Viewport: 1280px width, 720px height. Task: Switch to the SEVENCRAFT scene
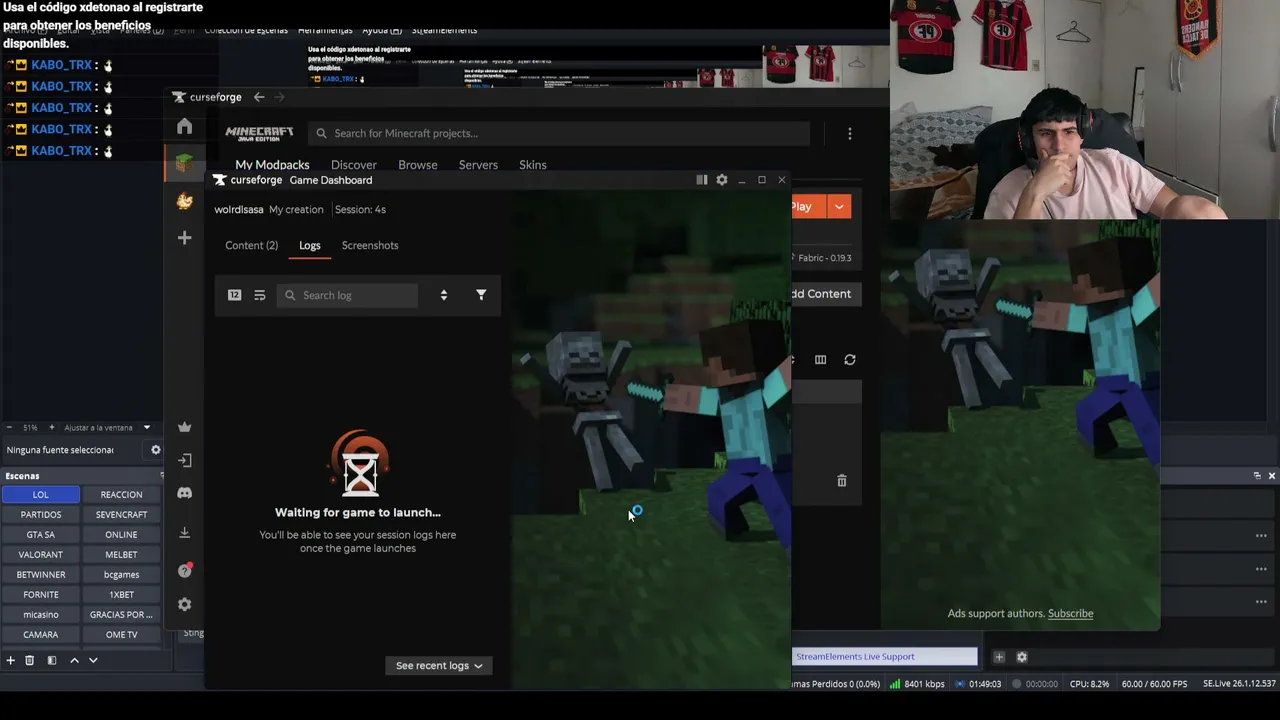pos(121,515)
